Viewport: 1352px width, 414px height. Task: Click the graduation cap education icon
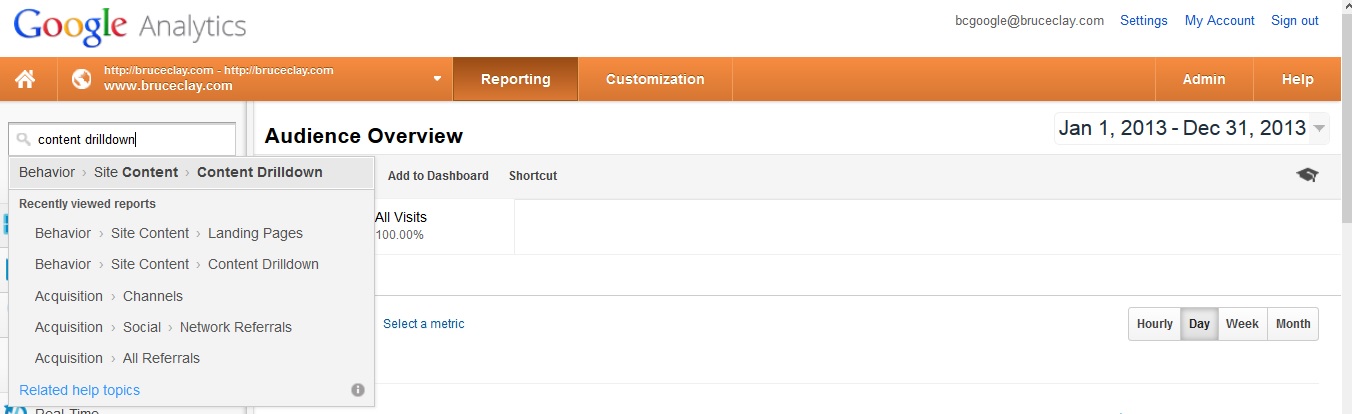point(1307,175)
